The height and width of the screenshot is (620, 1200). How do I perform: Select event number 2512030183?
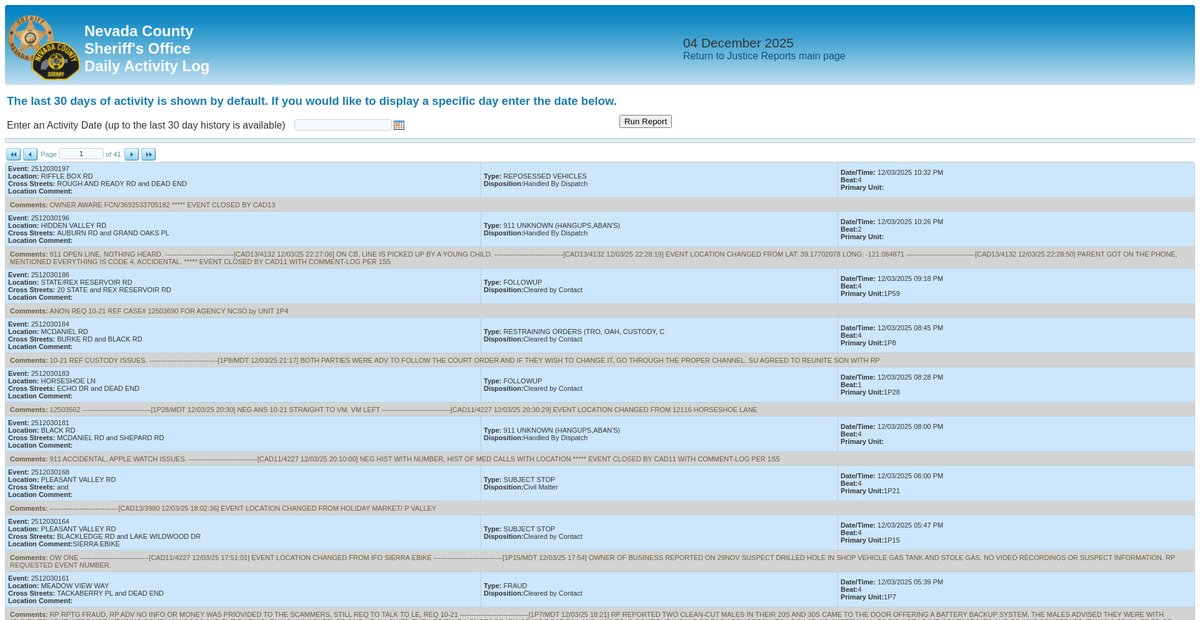tap(50, 373)
